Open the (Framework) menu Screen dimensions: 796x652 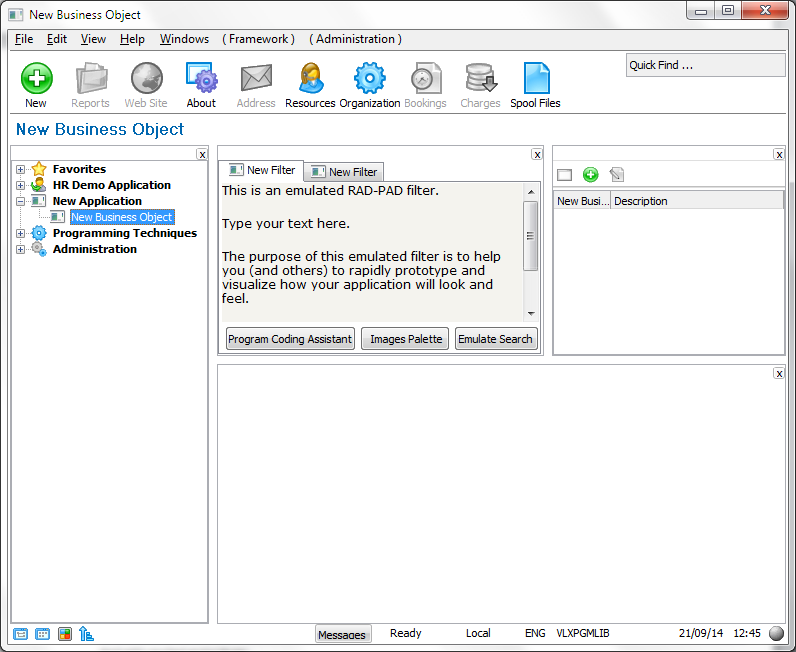pos(258,39)
